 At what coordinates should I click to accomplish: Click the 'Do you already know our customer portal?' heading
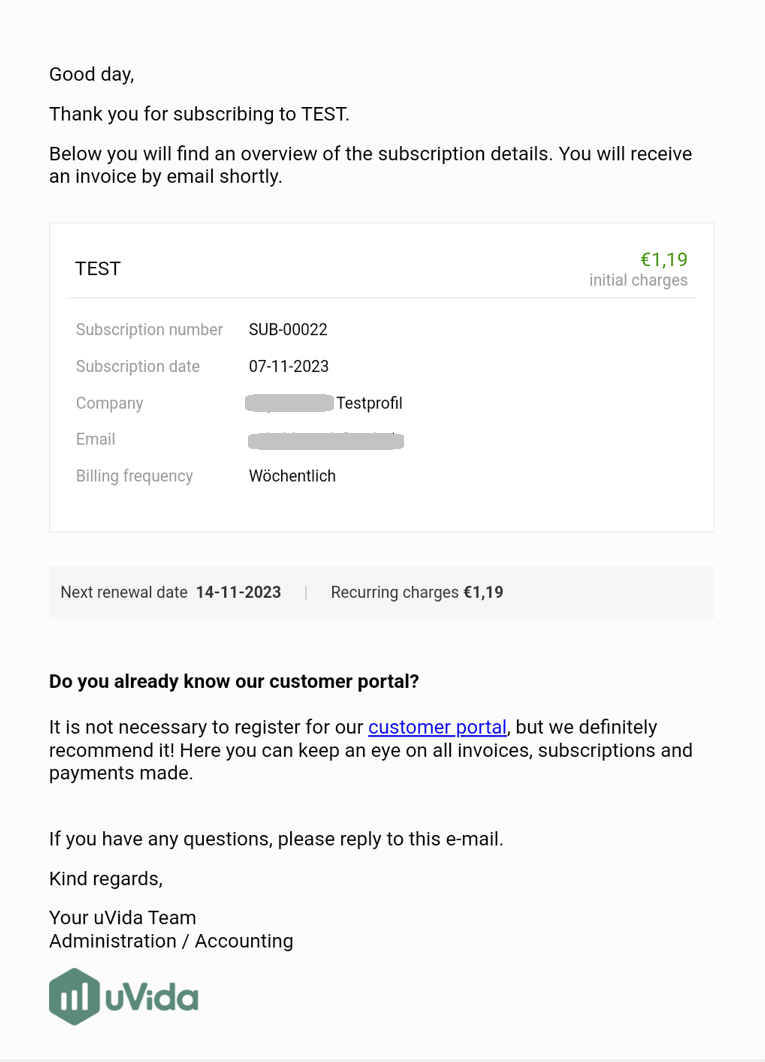234,681
